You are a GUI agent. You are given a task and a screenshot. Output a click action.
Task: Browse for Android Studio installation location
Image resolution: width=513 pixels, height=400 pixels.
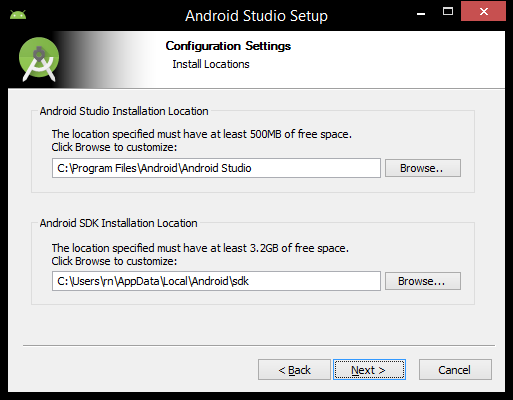click(x=423, y=168)
